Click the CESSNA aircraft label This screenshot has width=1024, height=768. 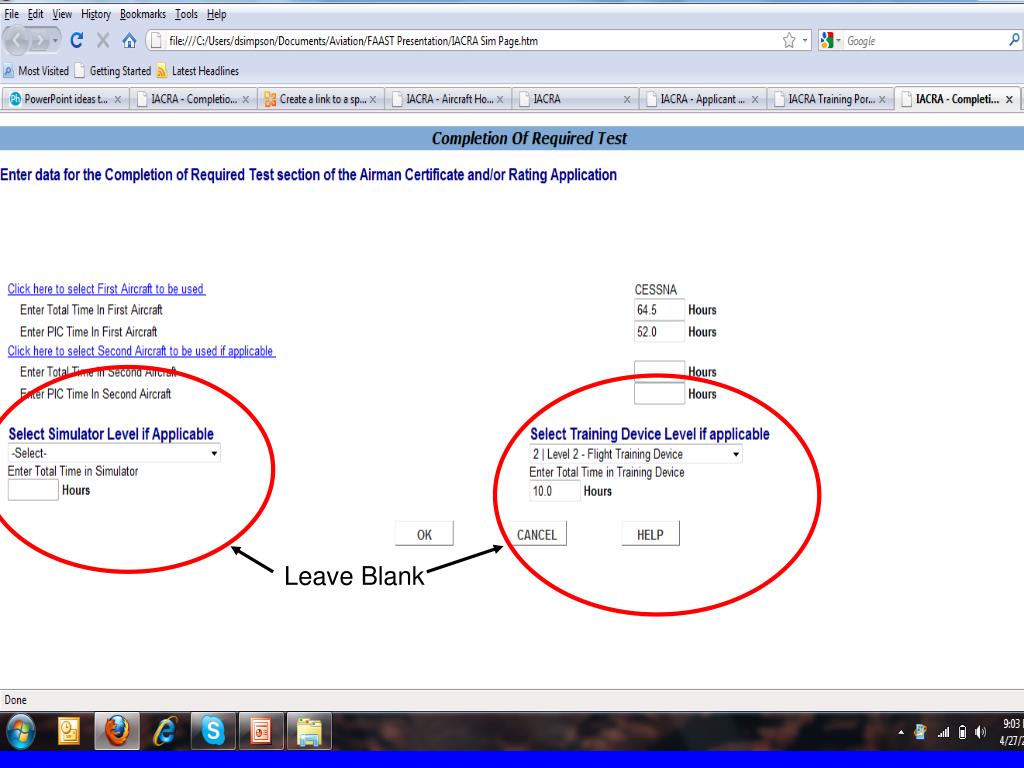[x=656, y=289]
